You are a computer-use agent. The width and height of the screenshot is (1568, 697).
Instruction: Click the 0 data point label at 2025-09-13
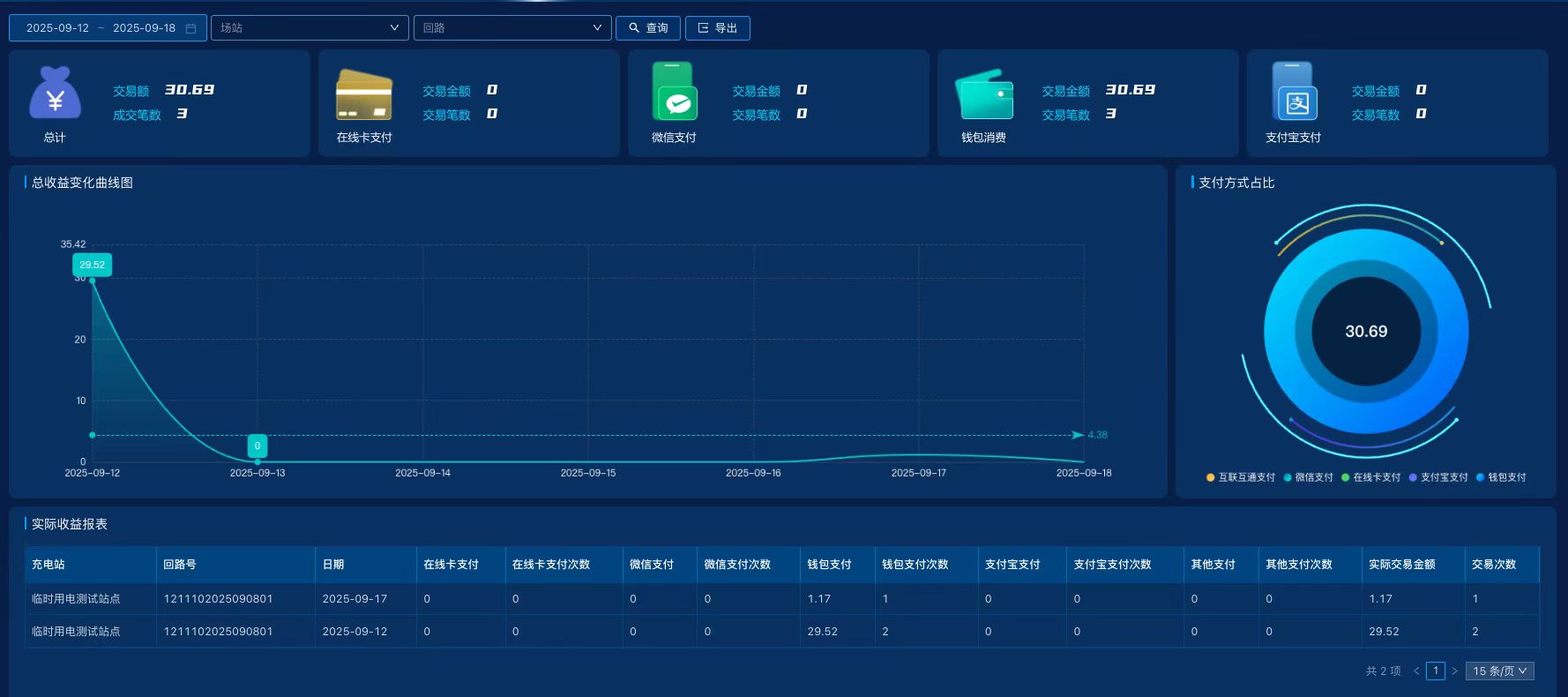pyautogui.click(x=258, y=446)
